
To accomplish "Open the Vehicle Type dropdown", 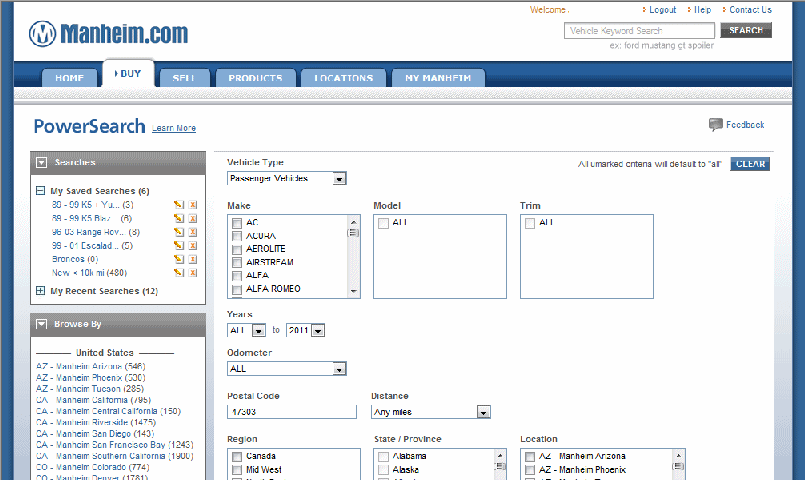I will 287,179.
